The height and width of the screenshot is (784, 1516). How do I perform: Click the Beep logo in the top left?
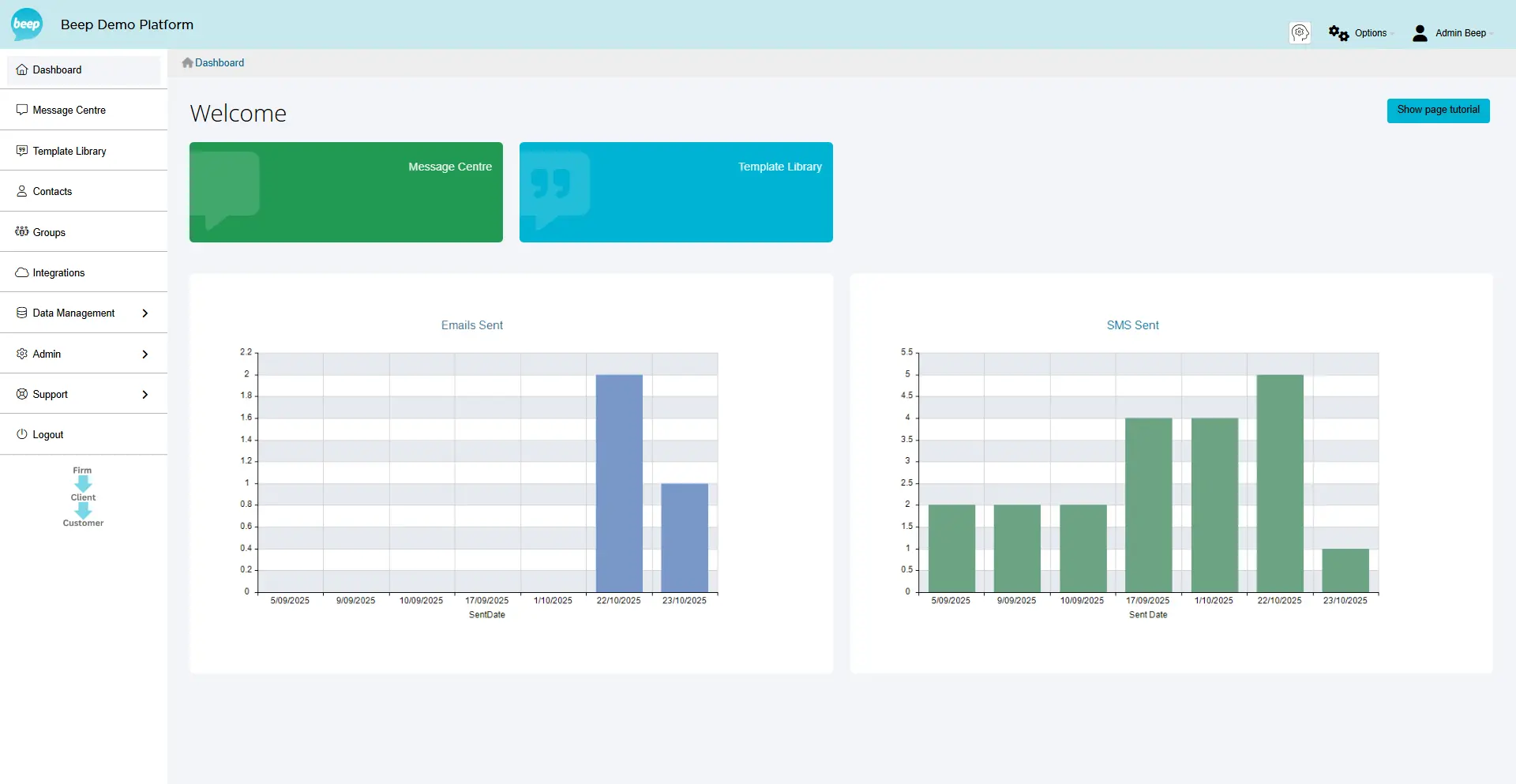(x=26, y=24)
